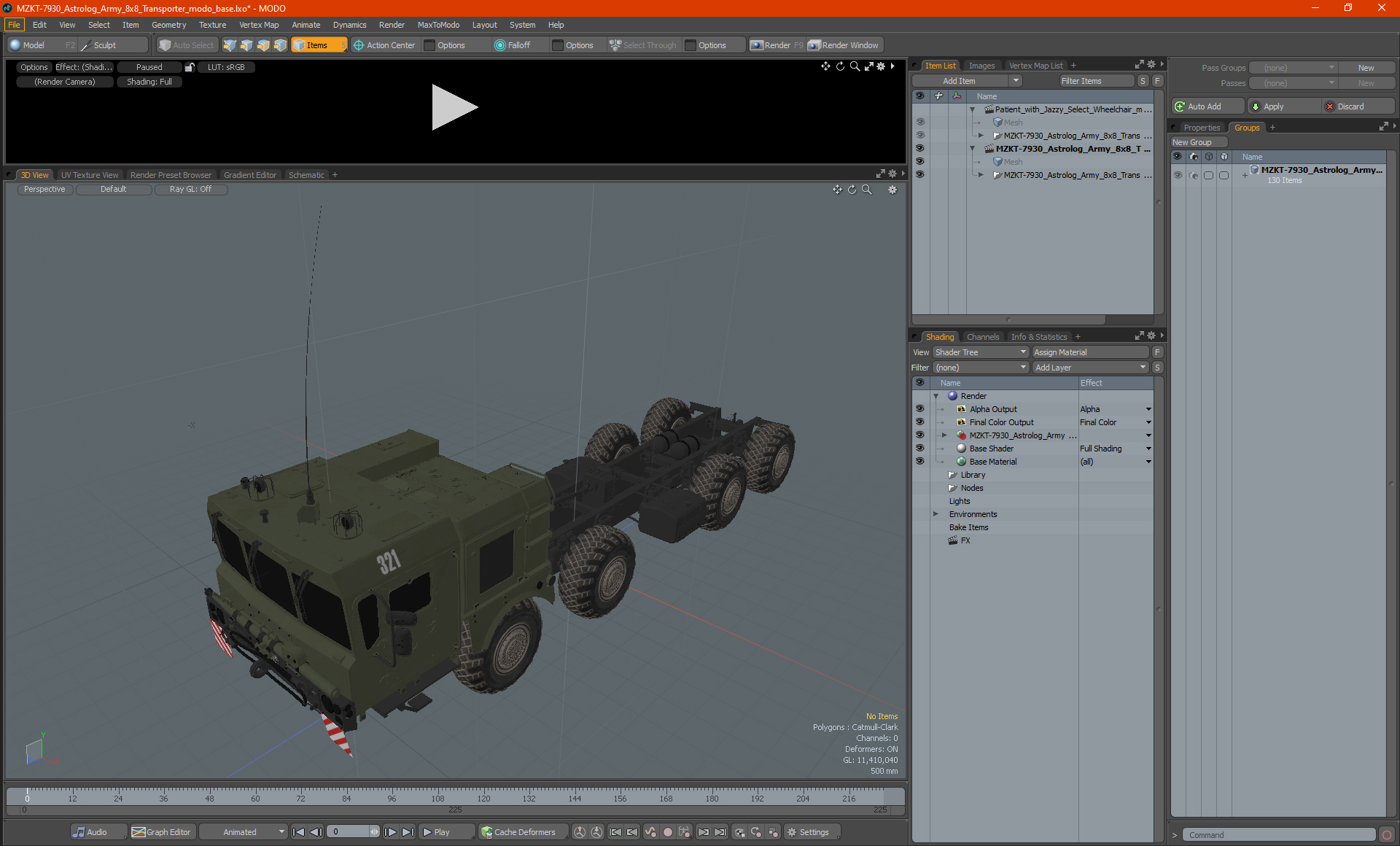
Task: Open the Filter (none) dropdown
Action: pyautogui.click(x=981, y=368)
